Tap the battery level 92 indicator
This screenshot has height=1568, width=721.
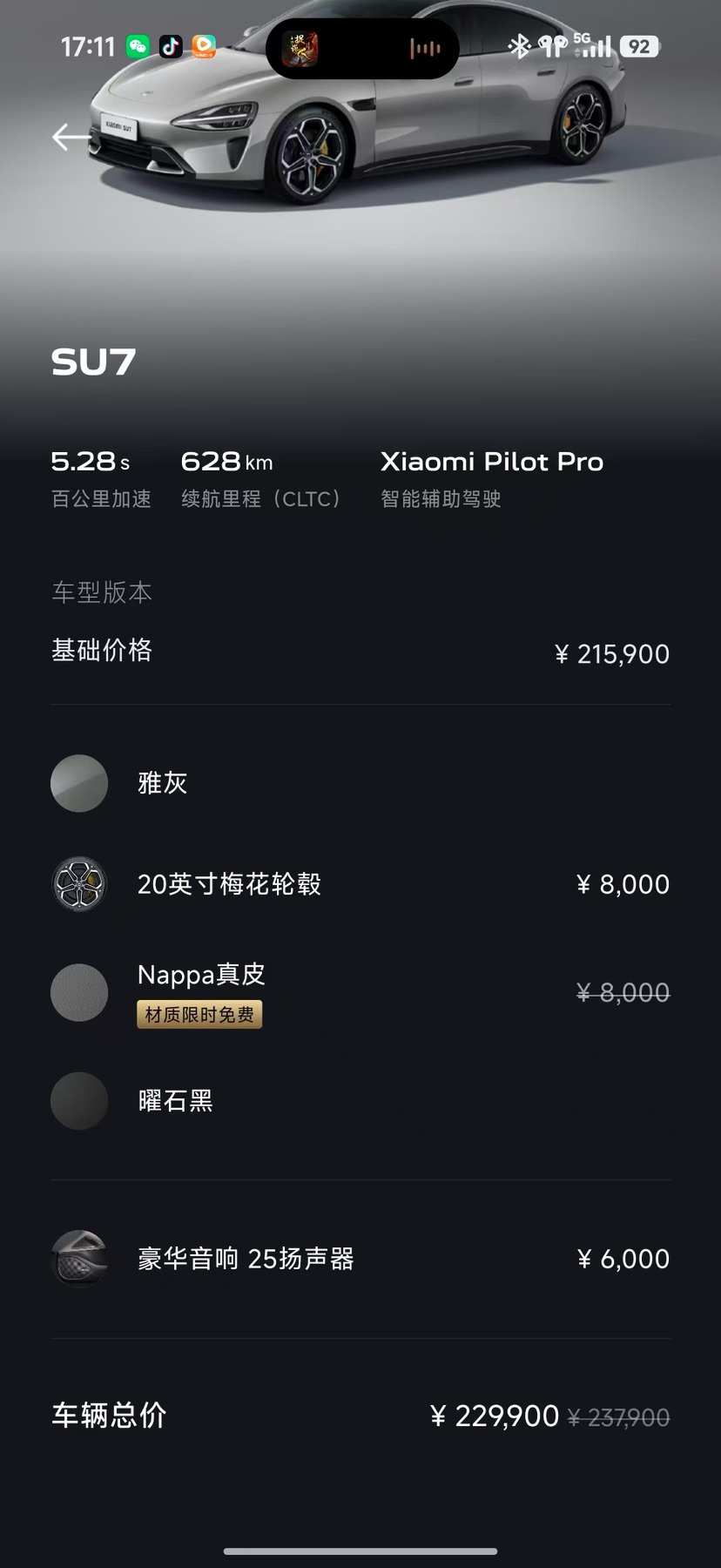pyautogui.click(x=639, y=47)
